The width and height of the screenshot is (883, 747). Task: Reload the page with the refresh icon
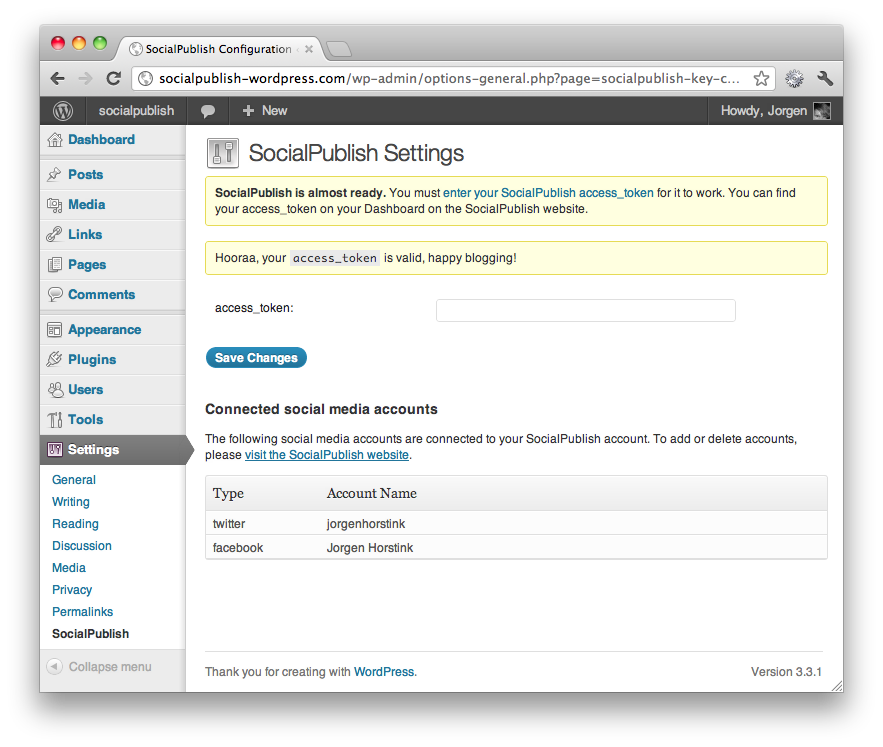(114, 78)
